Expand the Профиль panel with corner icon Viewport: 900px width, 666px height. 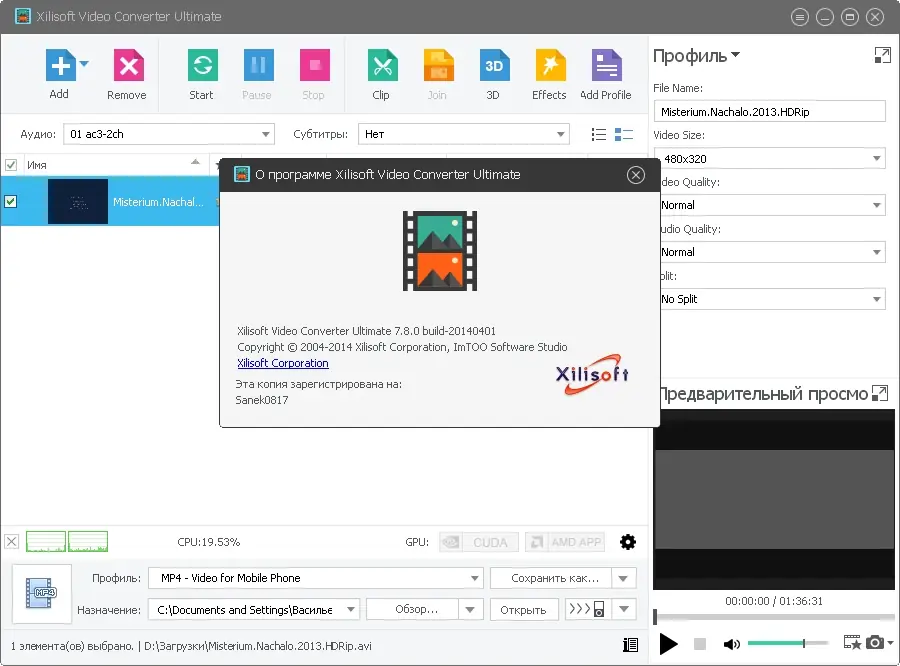(882, 55)
